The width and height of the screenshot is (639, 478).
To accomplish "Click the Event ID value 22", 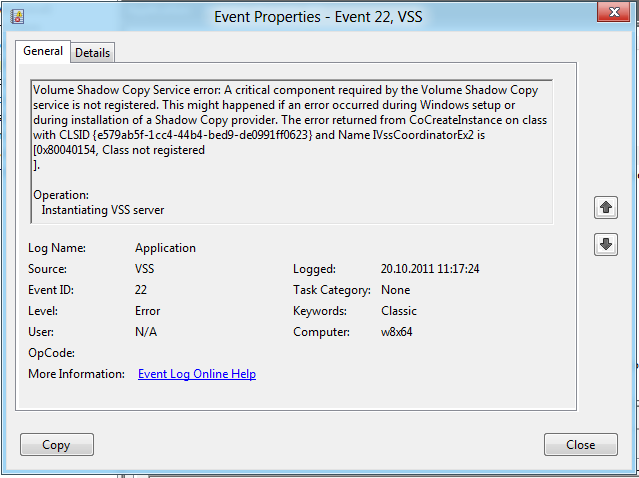I will (x=142, y=290).
